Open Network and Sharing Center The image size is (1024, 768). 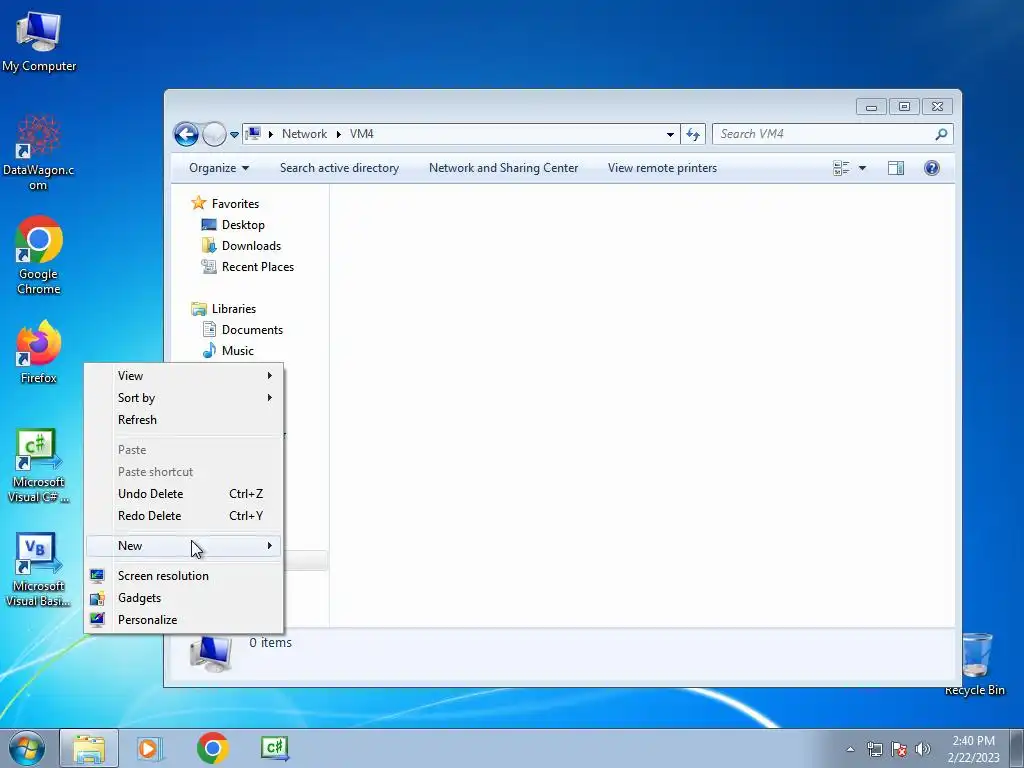(x=504, y=168)
